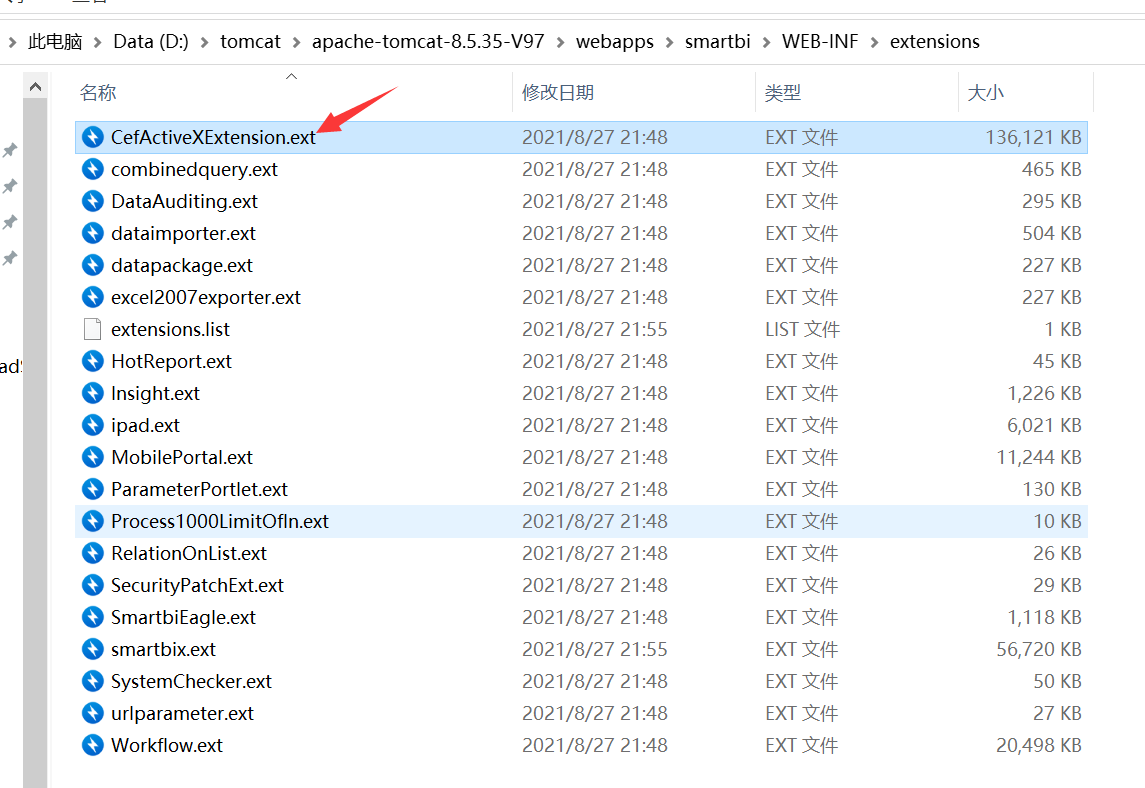This screenshot has width=1145, height=788.
Task: Click the Process1000LimitOfIn.ext file icon
Action: [x=93, y=521]
